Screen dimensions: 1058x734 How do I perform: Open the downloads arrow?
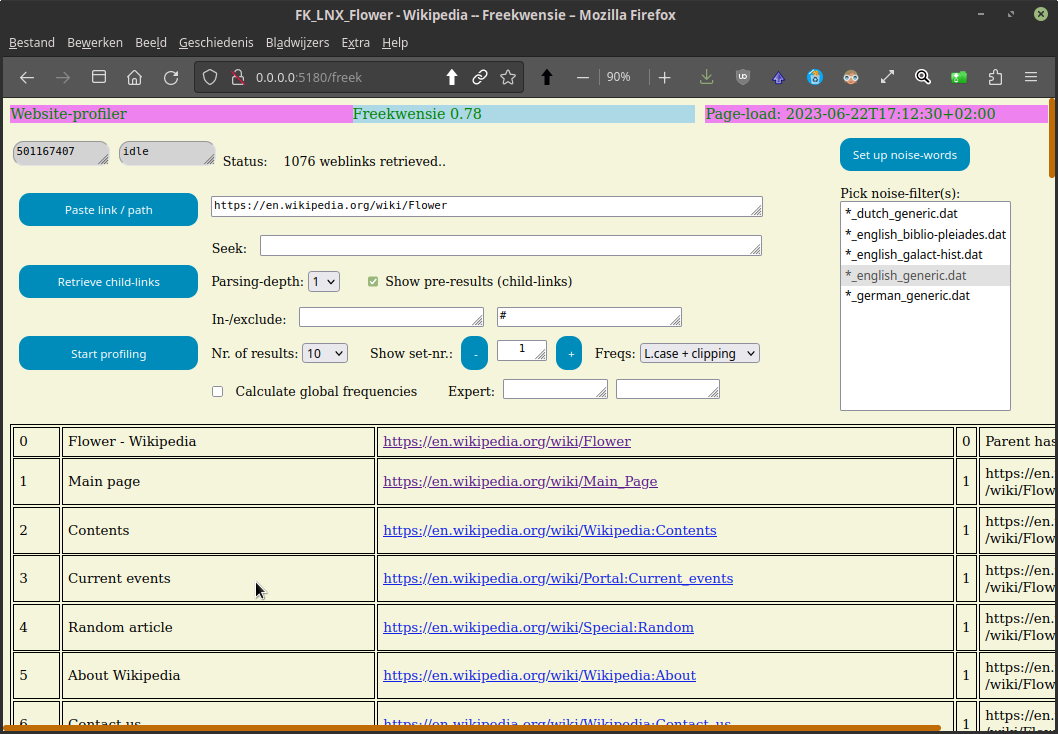(706, 77)
